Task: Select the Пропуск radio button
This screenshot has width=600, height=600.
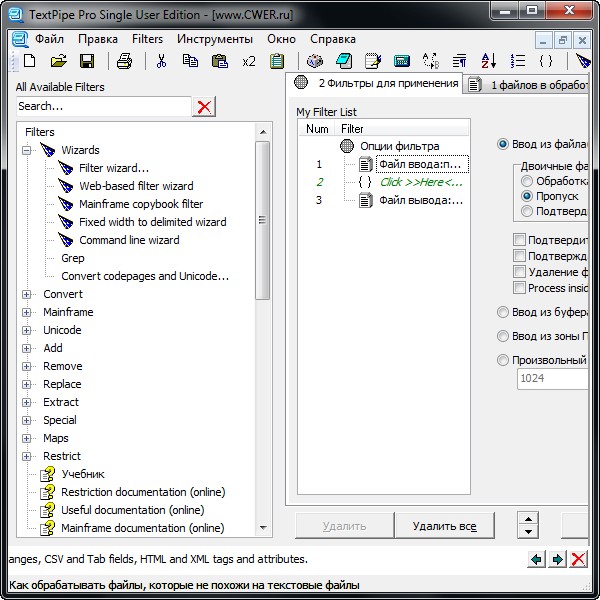Action: [527, 197]
